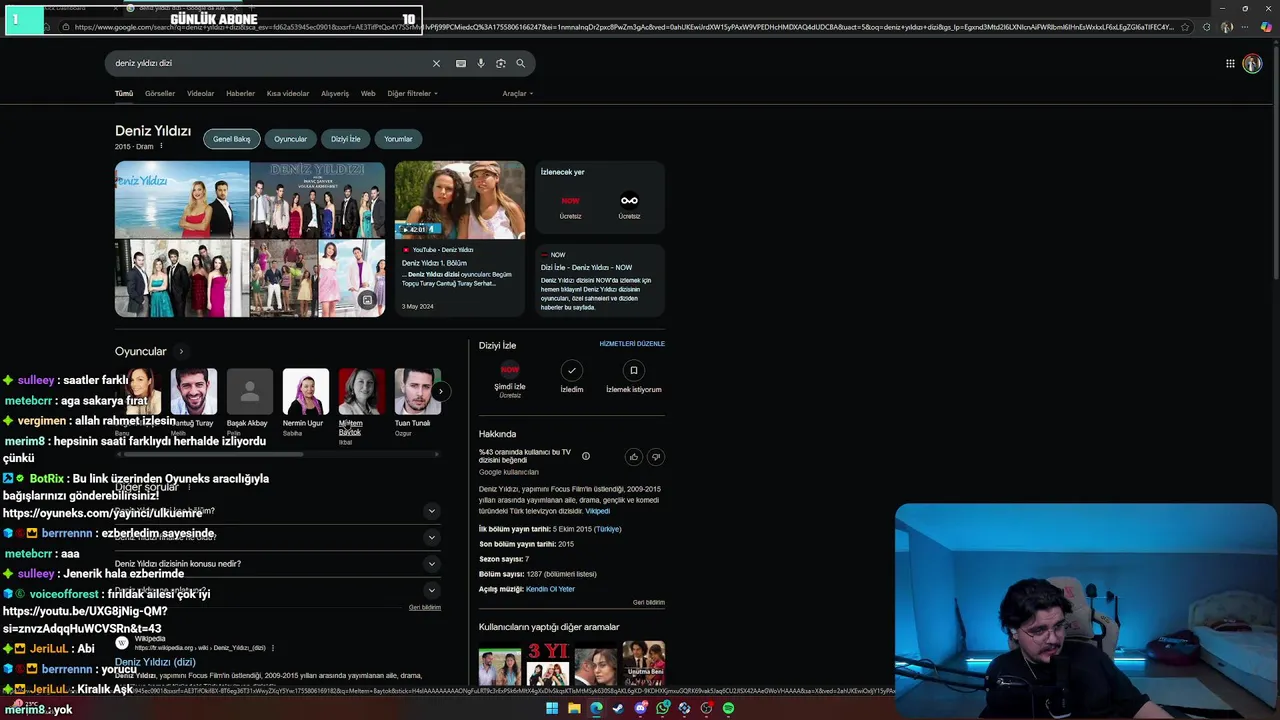Open Kendin Ol Yeter theme link
Viewport: 1280px width, 720px height.
(550, 589)
